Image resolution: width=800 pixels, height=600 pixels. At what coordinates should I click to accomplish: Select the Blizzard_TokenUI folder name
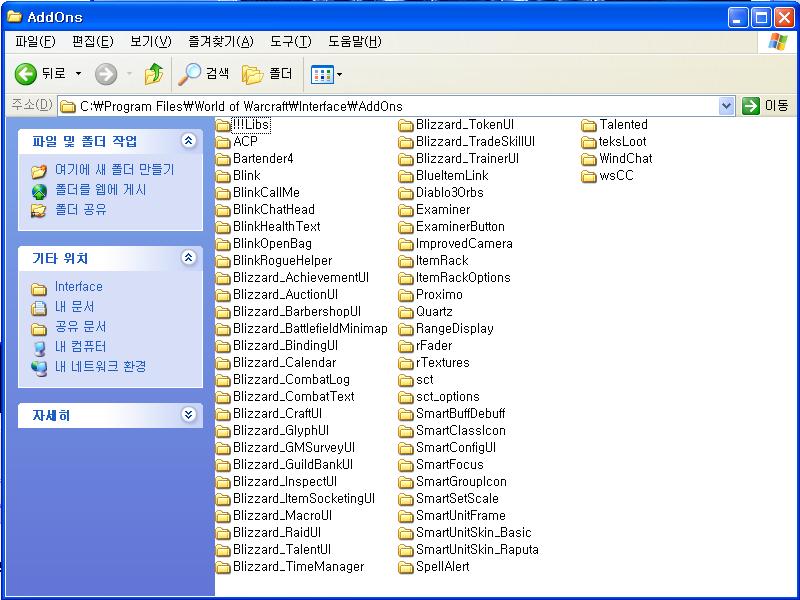tap(465, 125)
